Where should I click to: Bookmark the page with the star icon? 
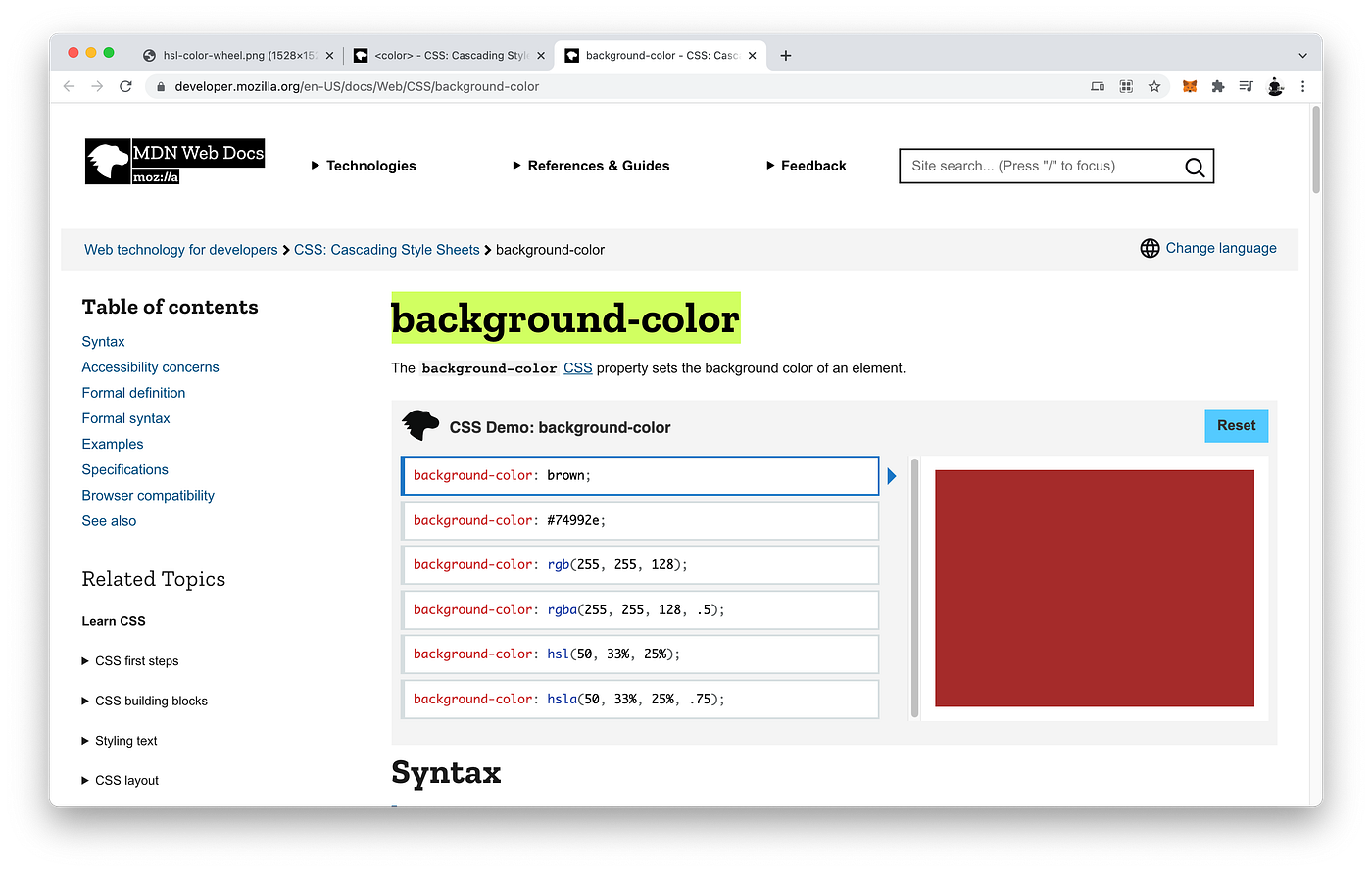point(1155,86)
